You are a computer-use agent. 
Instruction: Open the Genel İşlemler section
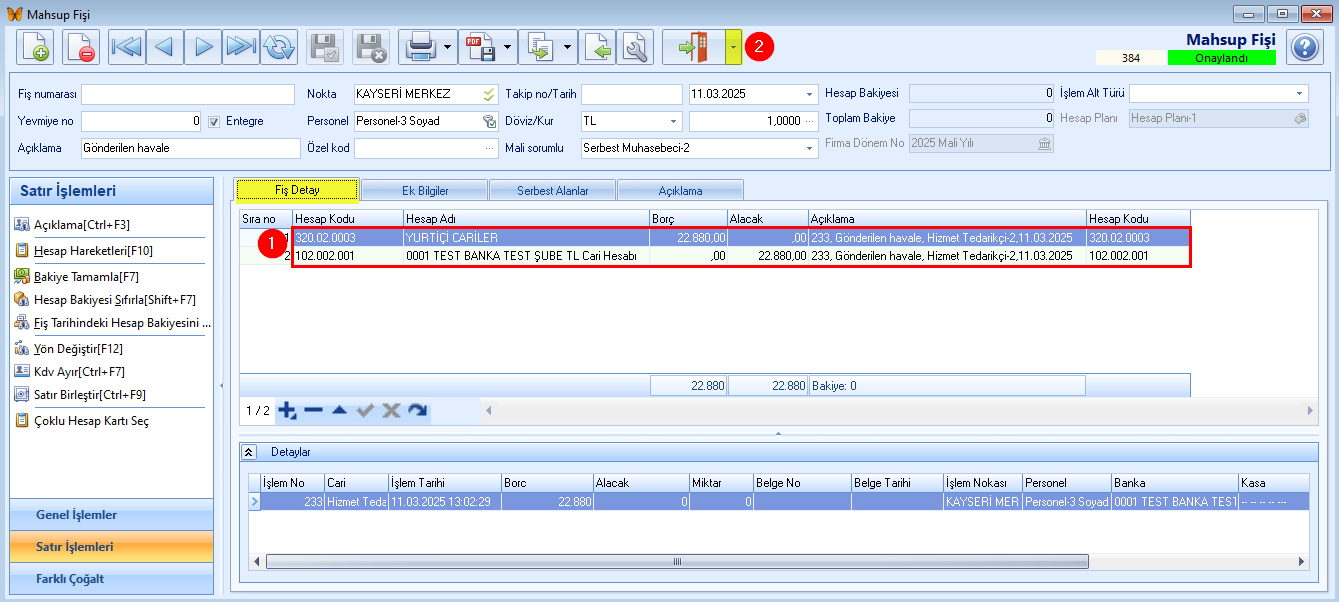click(111, 515)
